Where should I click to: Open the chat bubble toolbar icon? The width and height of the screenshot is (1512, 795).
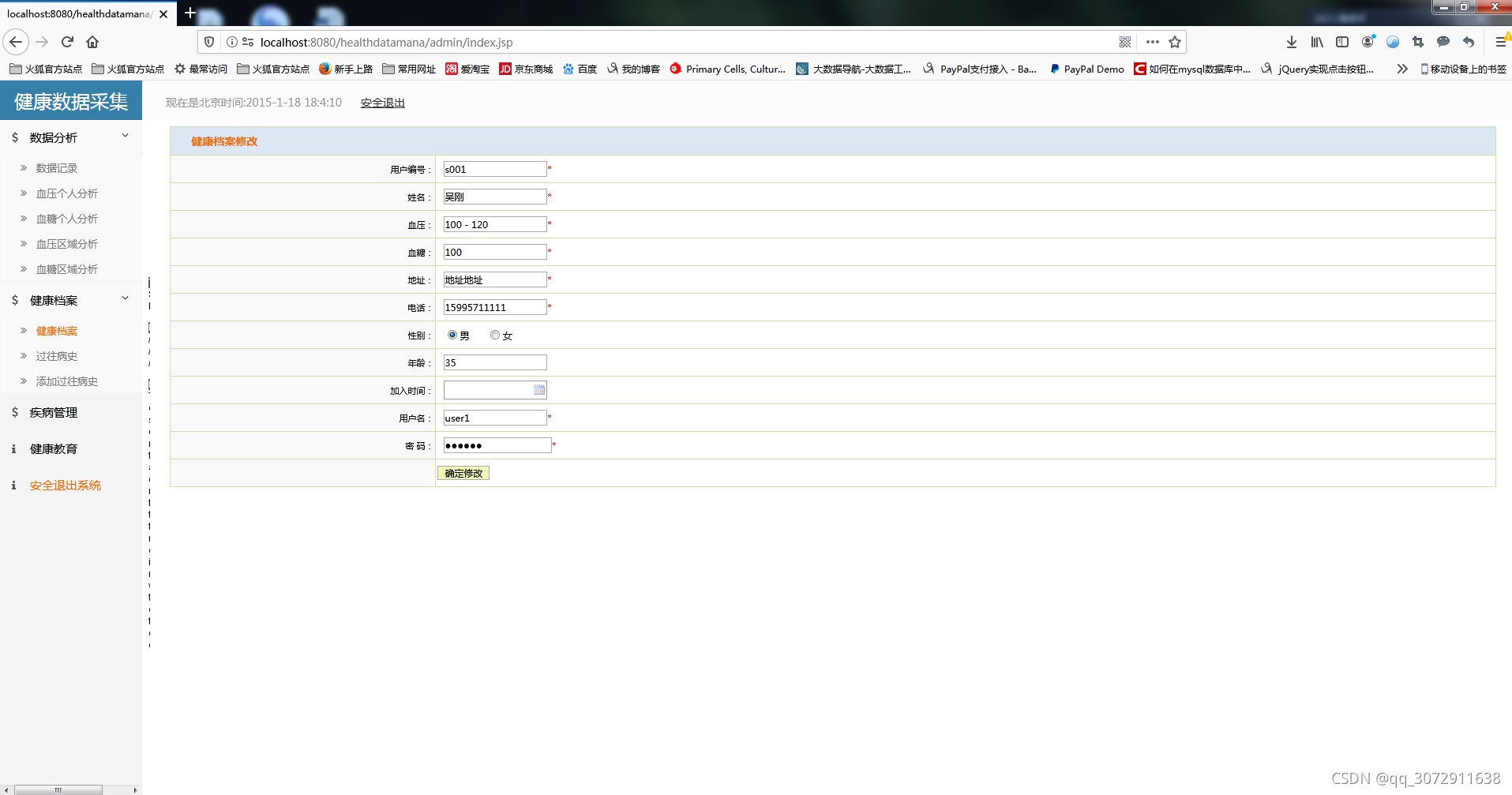(x=1443, y=42)
